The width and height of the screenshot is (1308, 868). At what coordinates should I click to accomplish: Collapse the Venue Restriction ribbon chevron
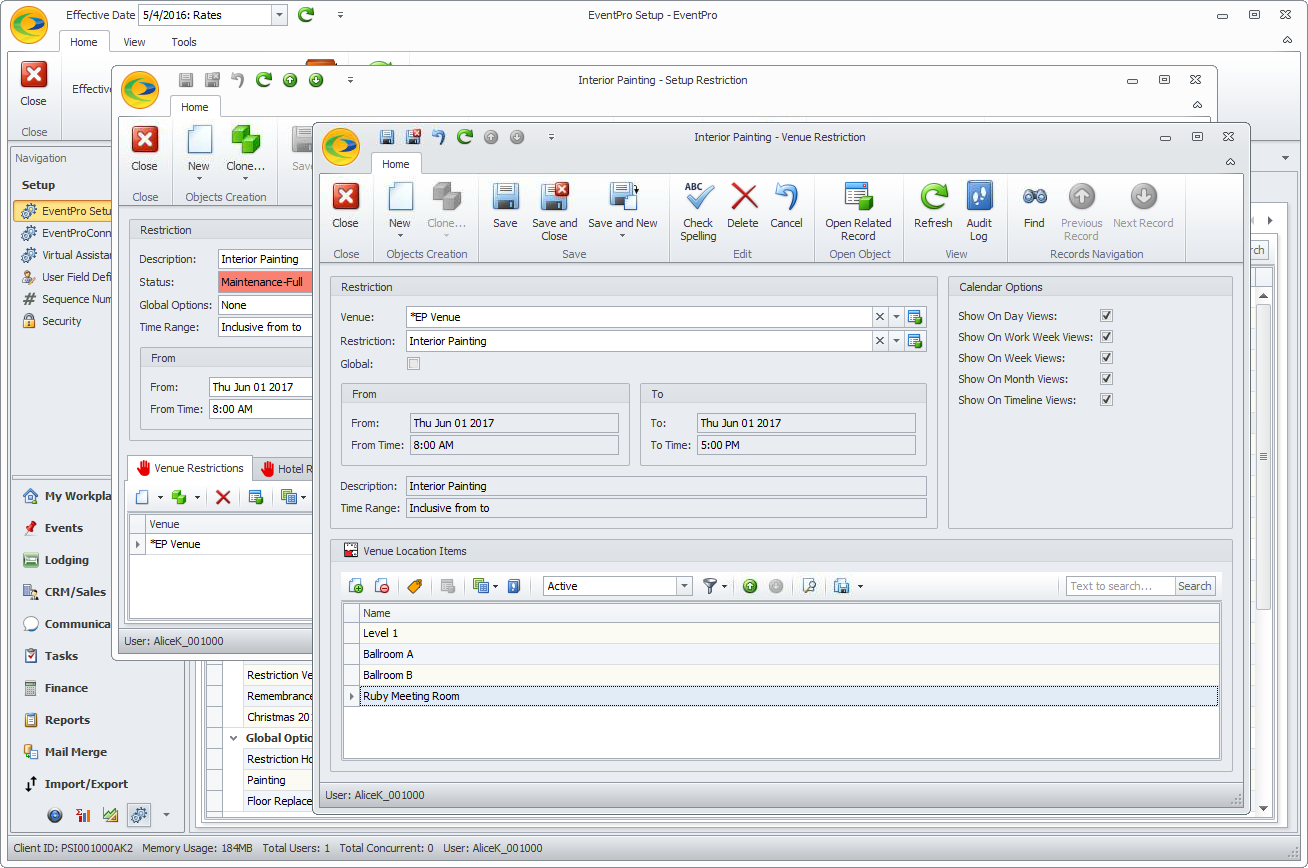[1229, 161]
